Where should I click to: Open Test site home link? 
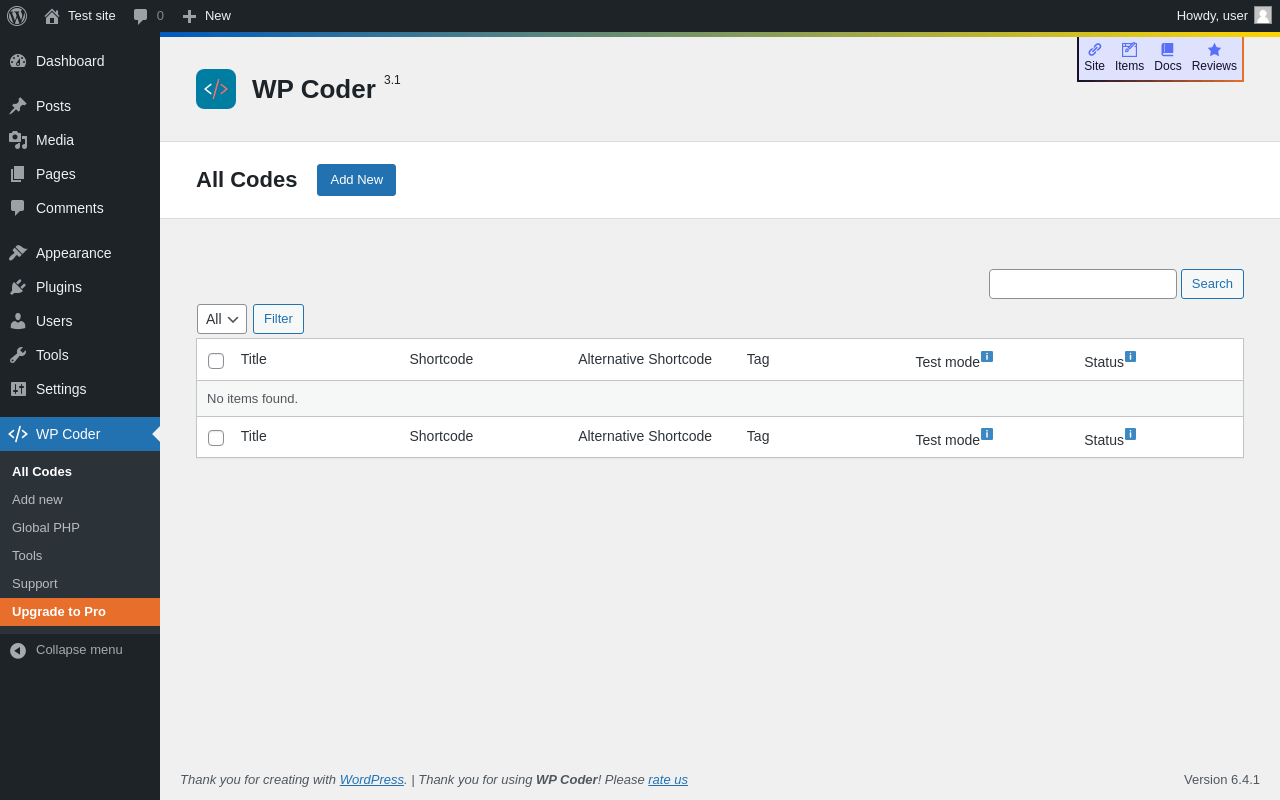pyautogui.click(x=80, y=16)
